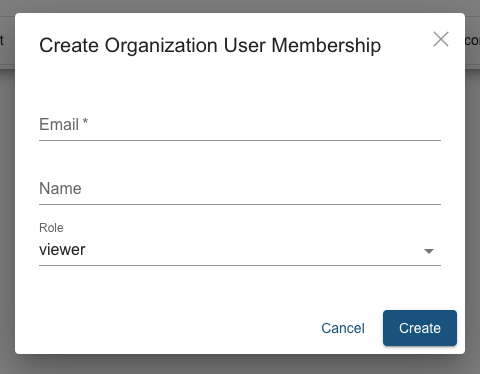Click the Create button
The image size is (480, 374).
click(420, 328)
